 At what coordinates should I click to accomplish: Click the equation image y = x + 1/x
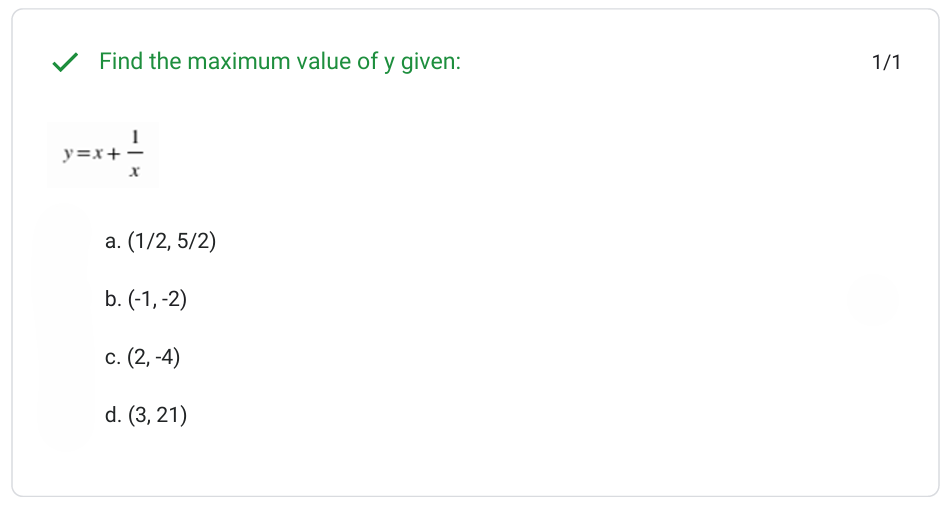tap(103, 155)
